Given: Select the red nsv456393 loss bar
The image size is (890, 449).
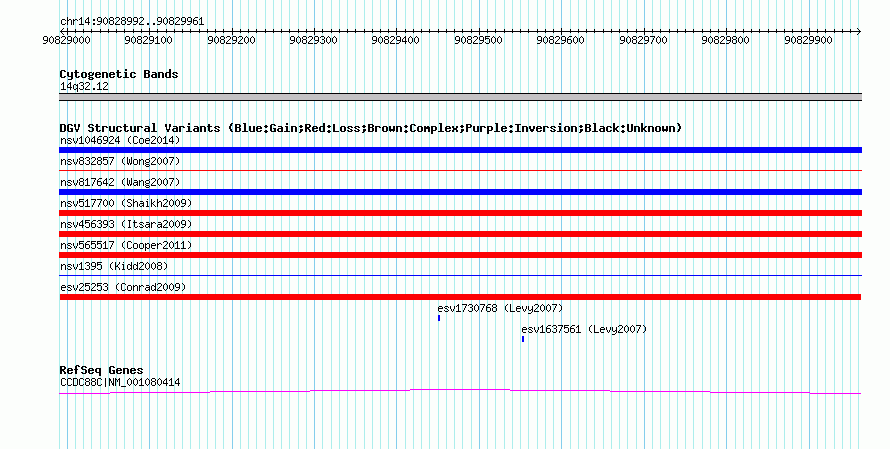Looking at the screenshot, I should (x=460, y=234).
